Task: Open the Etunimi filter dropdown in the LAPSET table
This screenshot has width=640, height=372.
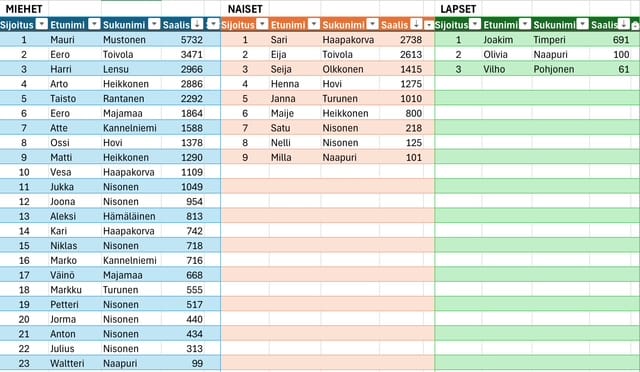Action: (x=525, y=24)
